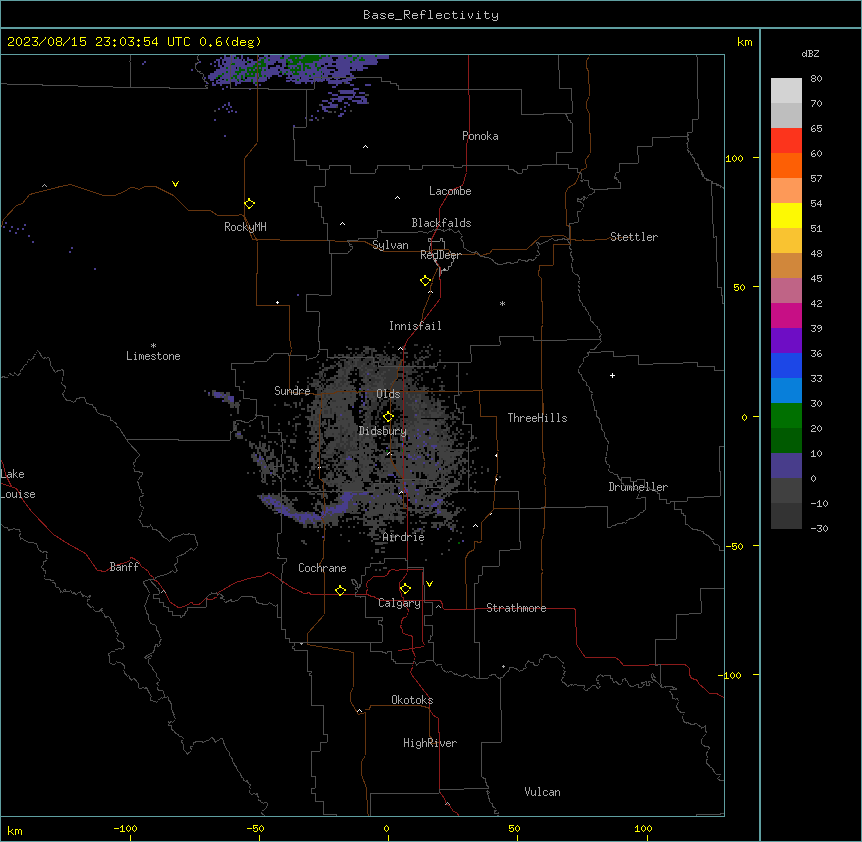Select the yellow diamond above the Calgary label

406,589
